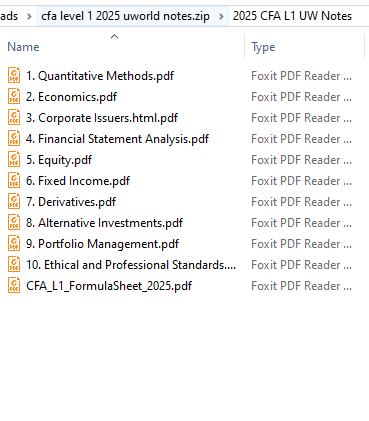Click the PDF icon for 1. Quantitative Methods.pdf
Screen dimensions: 369x421
pos(14,75)
